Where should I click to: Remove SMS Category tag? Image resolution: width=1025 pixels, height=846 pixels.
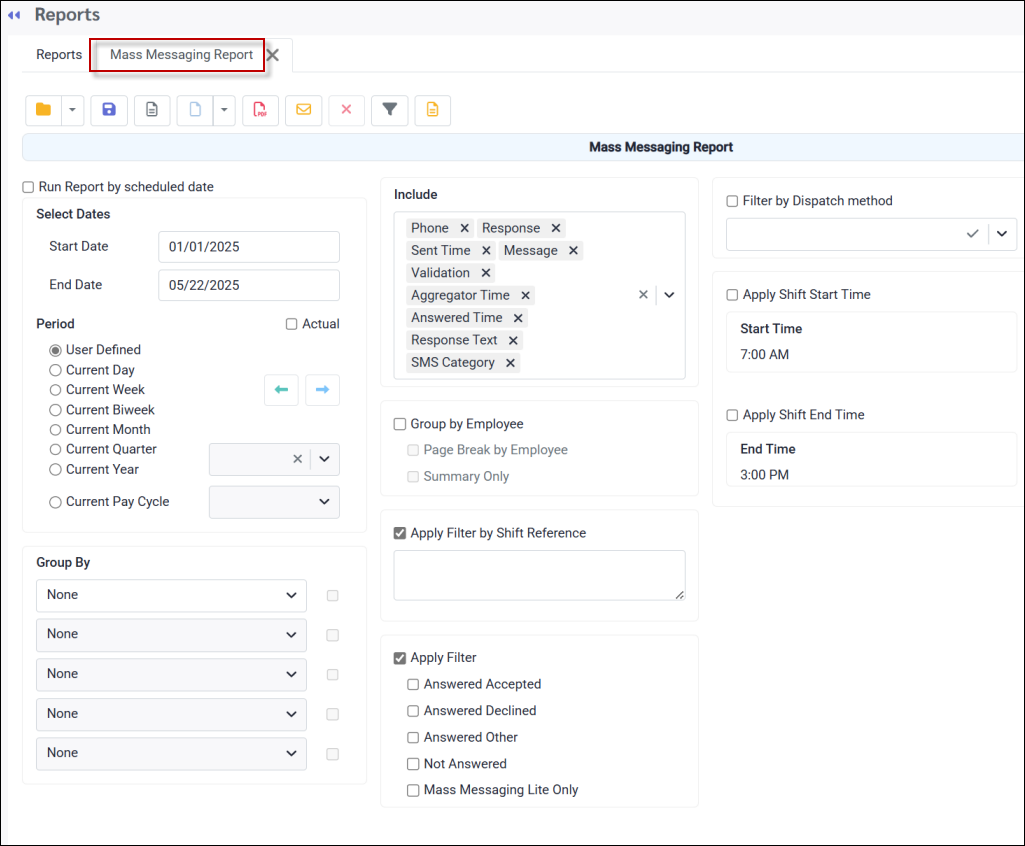click(511, 363)
